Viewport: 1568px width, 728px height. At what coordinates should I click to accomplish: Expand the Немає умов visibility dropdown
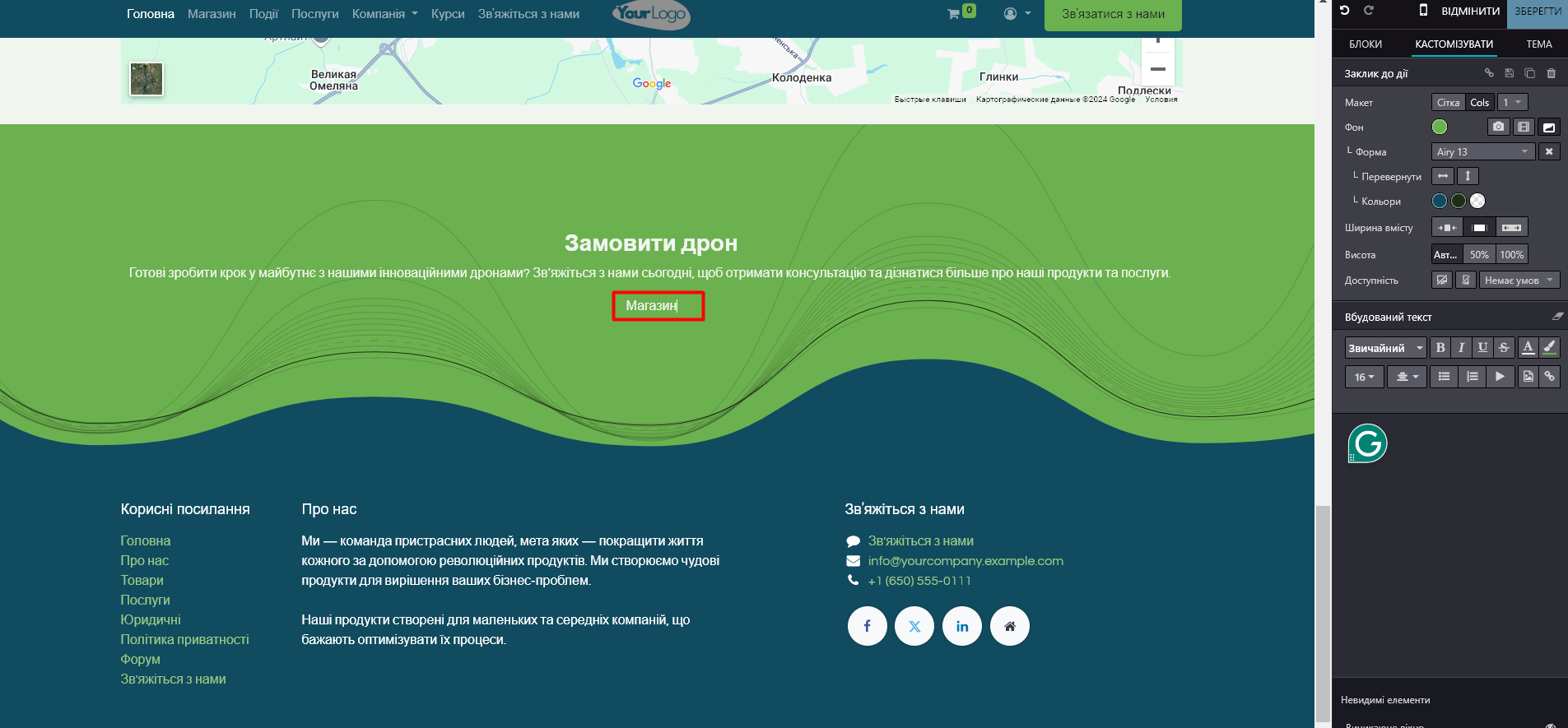1519,281
